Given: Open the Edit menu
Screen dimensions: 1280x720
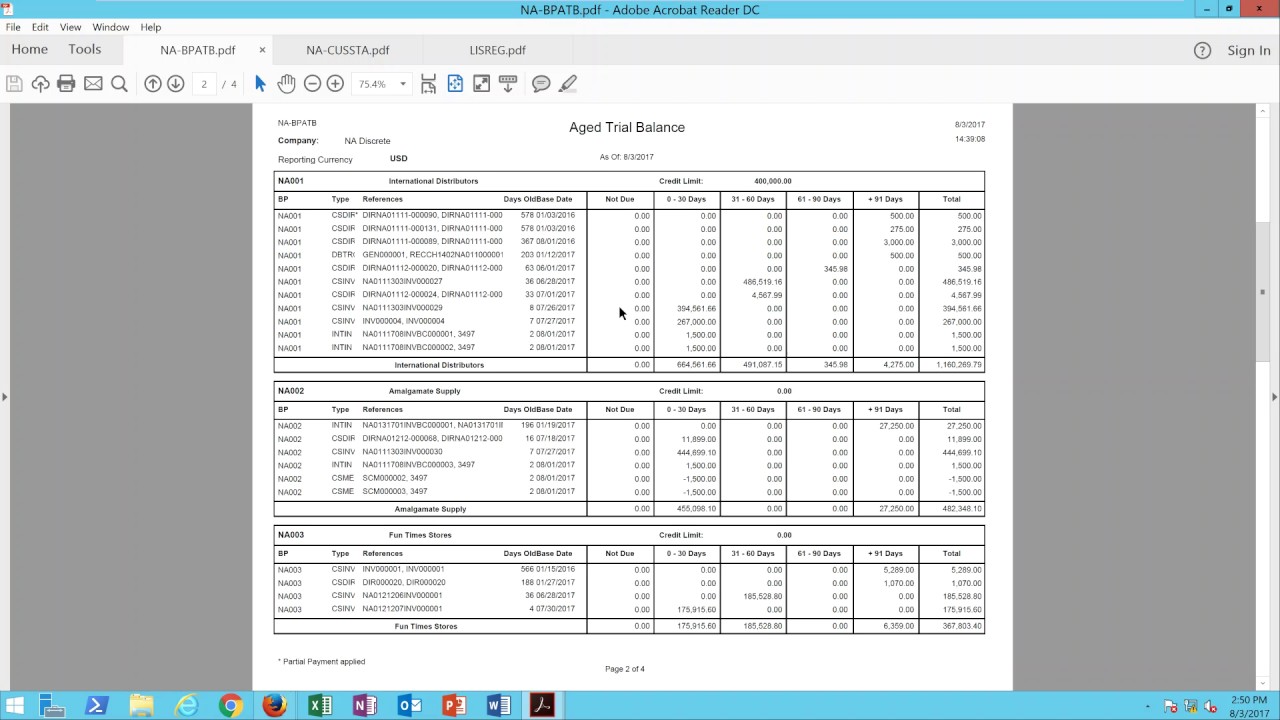Looking at the screenshot, I should [40, 27].
